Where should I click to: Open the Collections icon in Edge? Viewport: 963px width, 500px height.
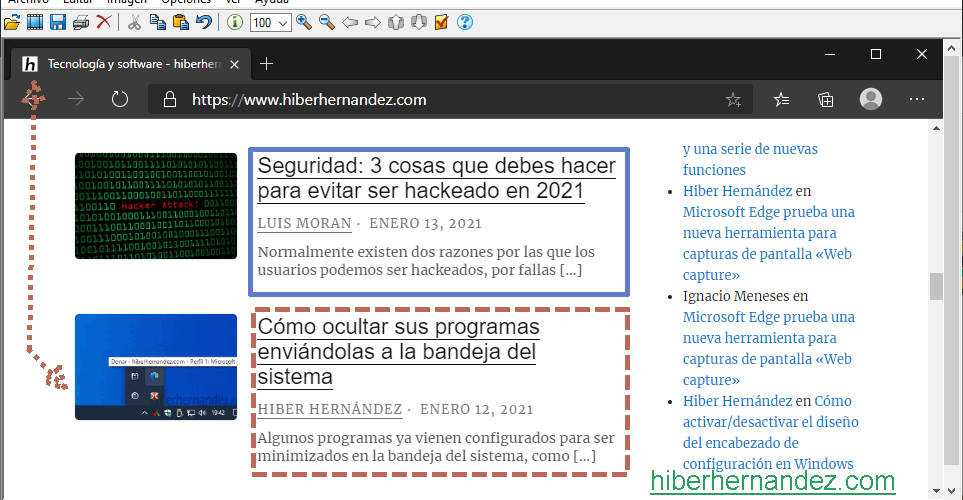[826, 99]
